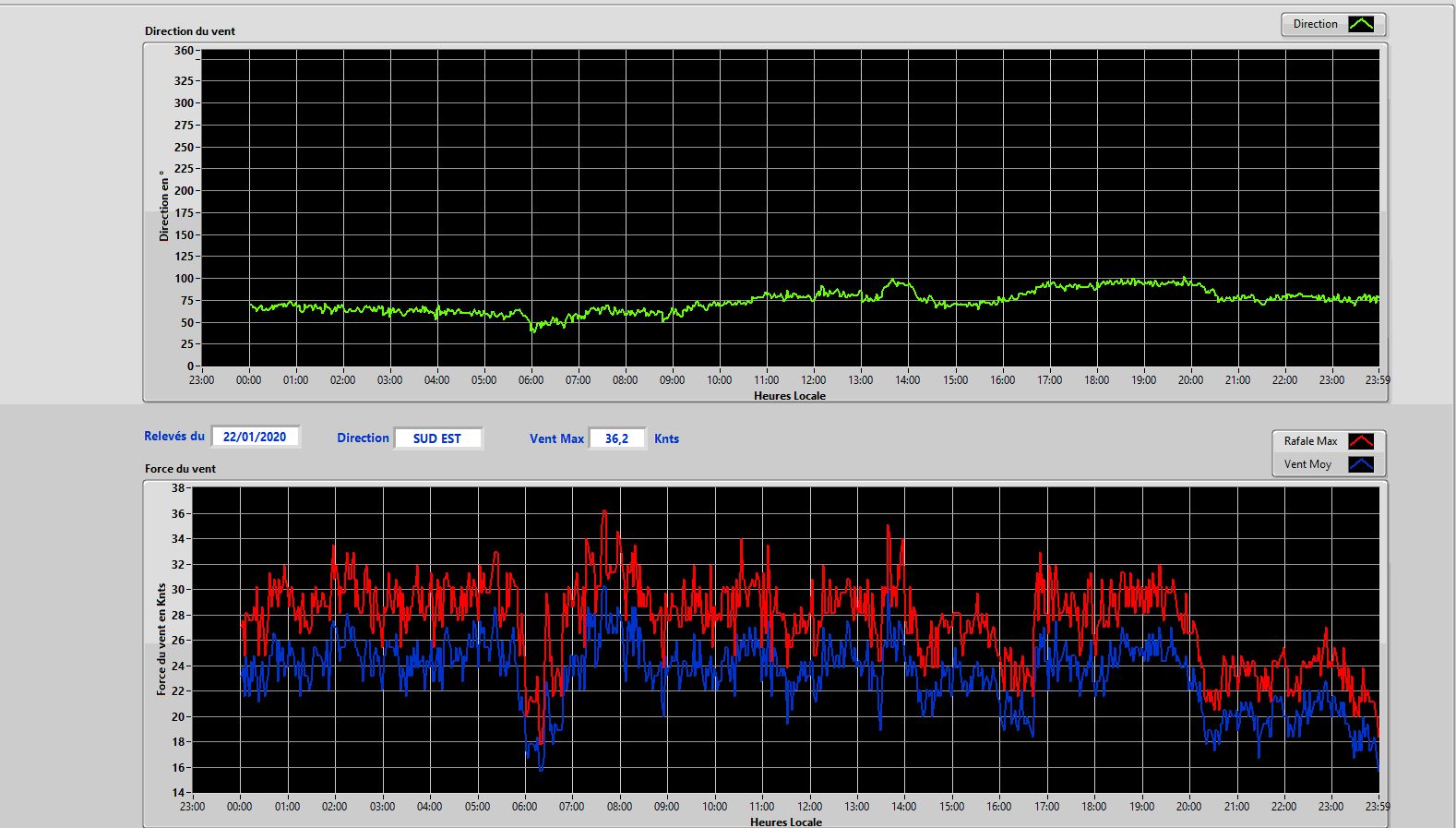Click the 75 tick on the direction axis

tap(187, 301)
